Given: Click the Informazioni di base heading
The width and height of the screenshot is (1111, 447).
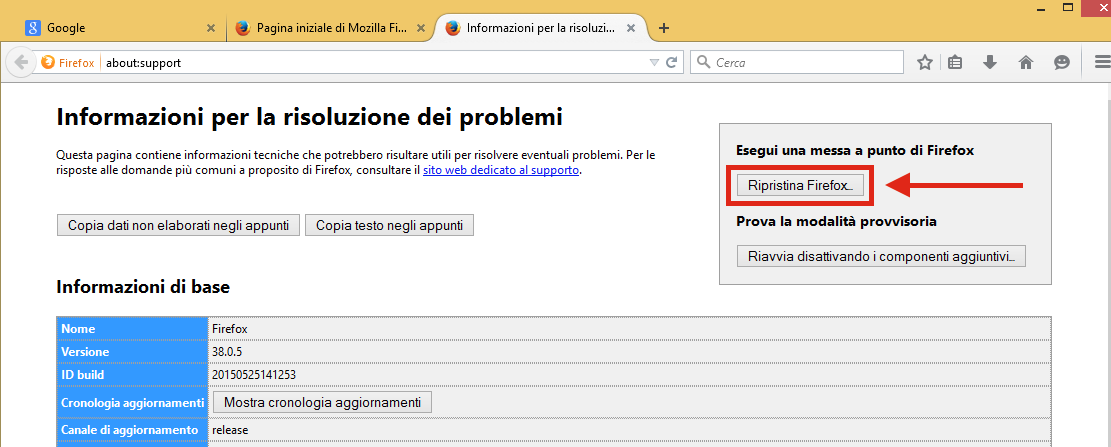Looking at the screenshot, I should [143, 287].
